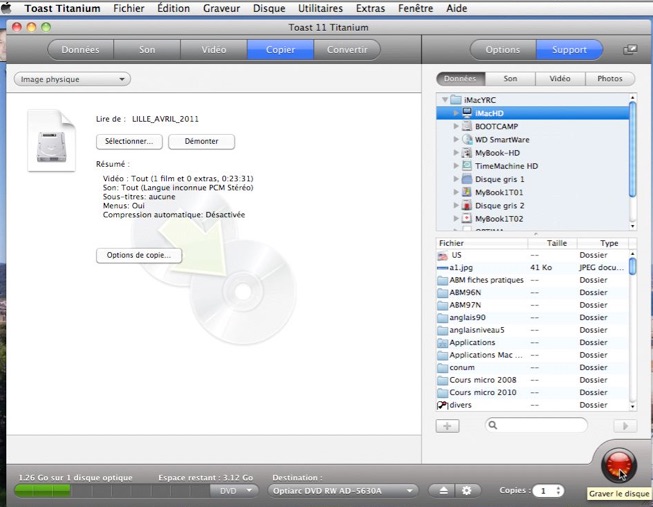This screenshot has height=507, width=653.
Task: Sort file list by Taille column
Action: pos(553,243)
